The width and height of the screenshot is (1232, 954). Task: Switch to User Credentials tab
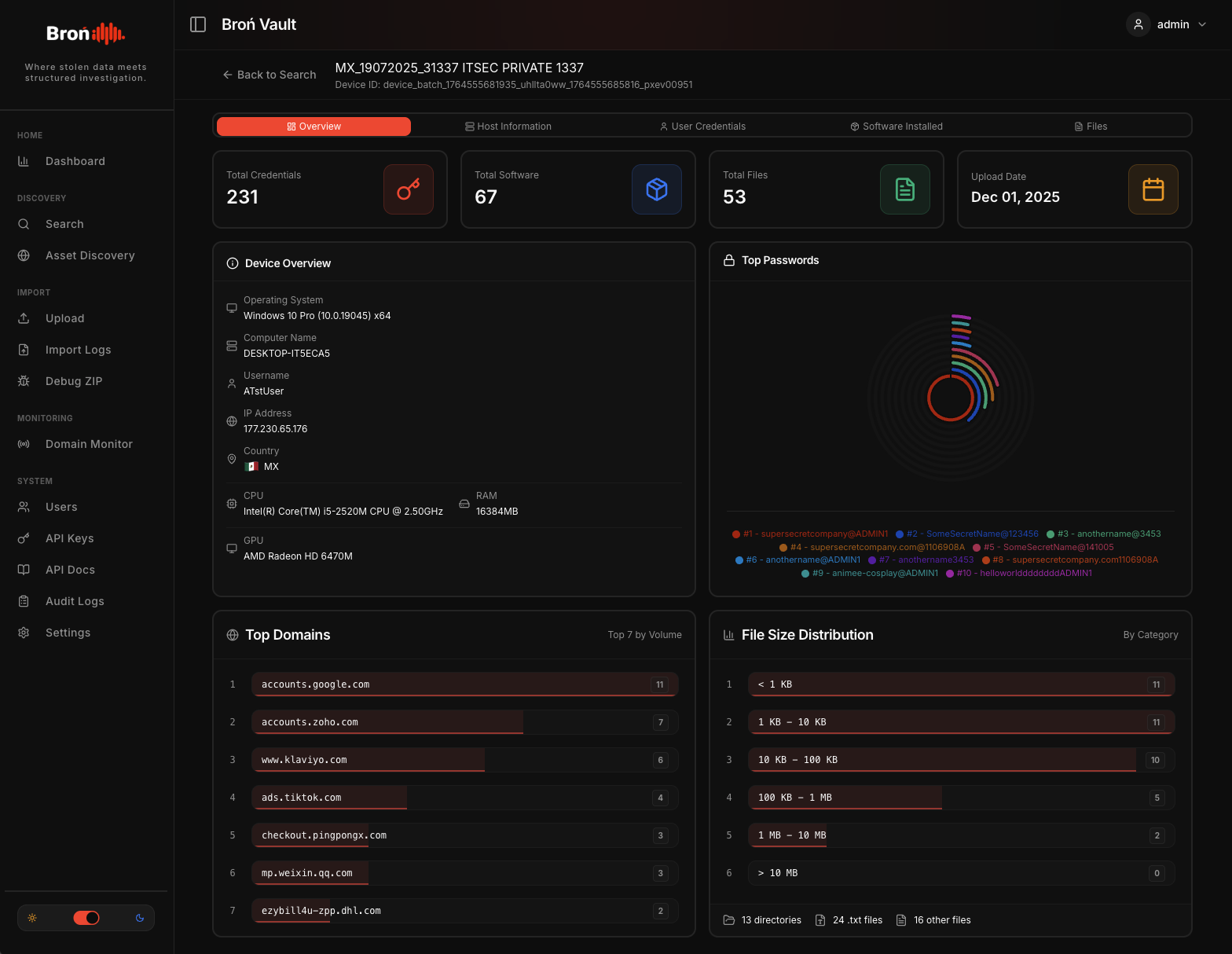pos(702,127)
